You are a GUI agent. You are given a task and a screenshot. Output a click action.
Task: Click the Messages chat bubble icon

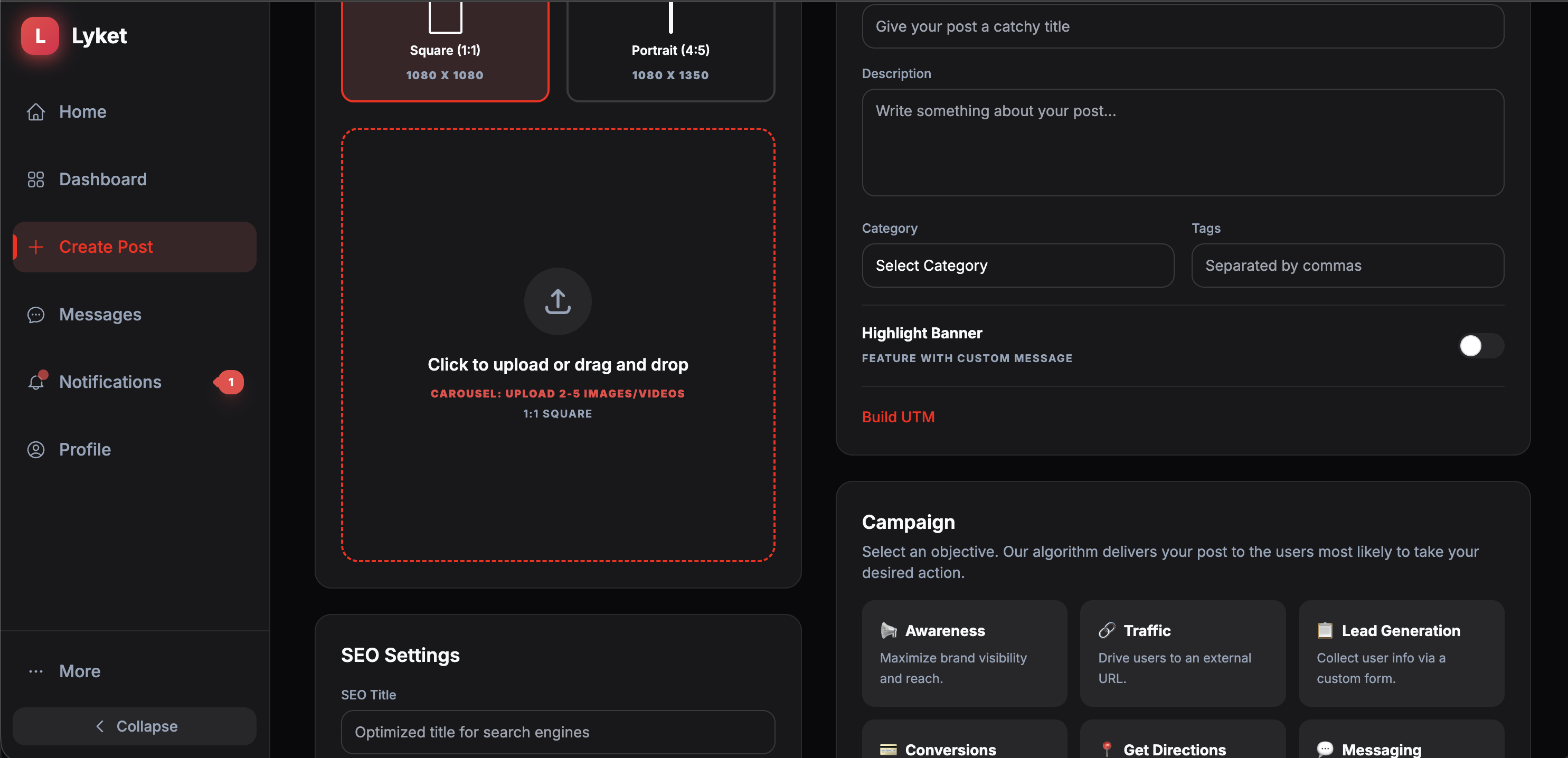[x=36, y=315]
